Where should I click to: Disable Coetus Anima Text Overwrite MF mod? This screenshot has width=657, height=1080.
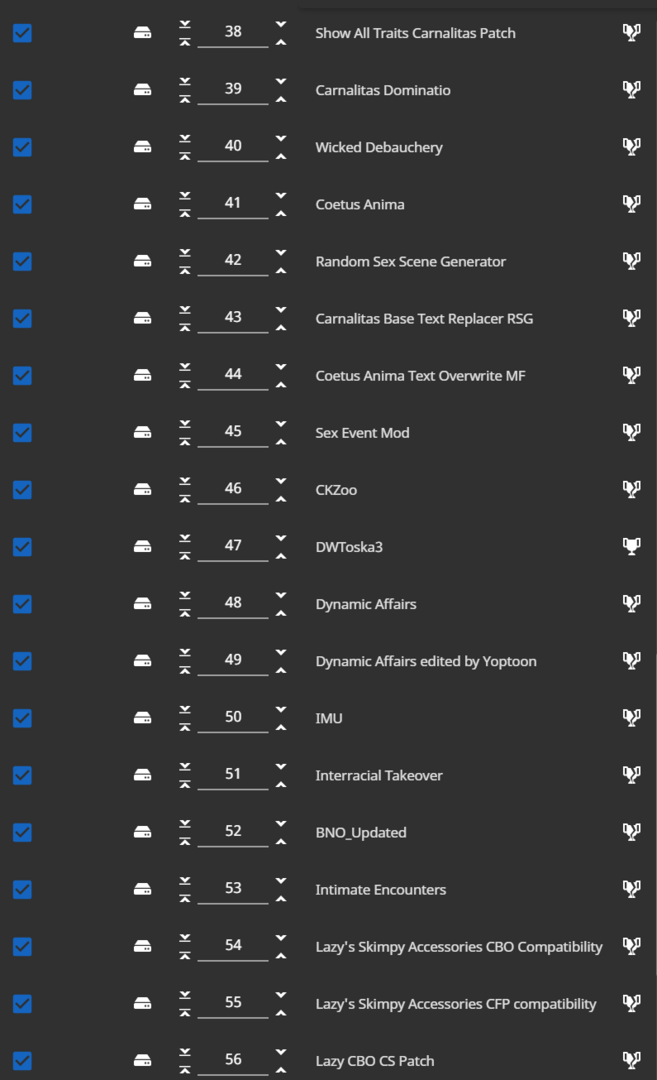coord(22,375)
